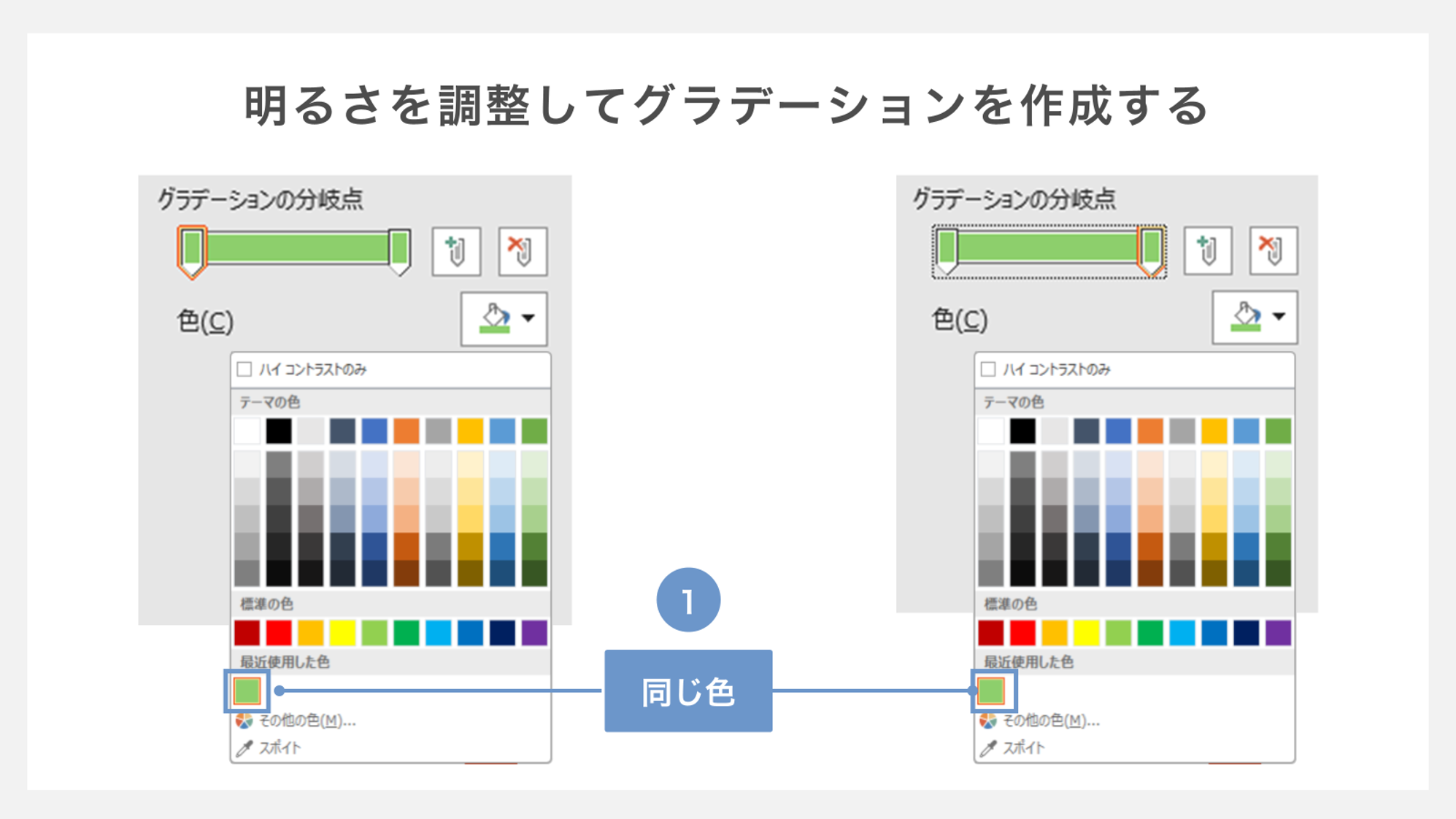Select gold theme color in right palette top row
This screenshot has height=819, width=1456.
1214,431
